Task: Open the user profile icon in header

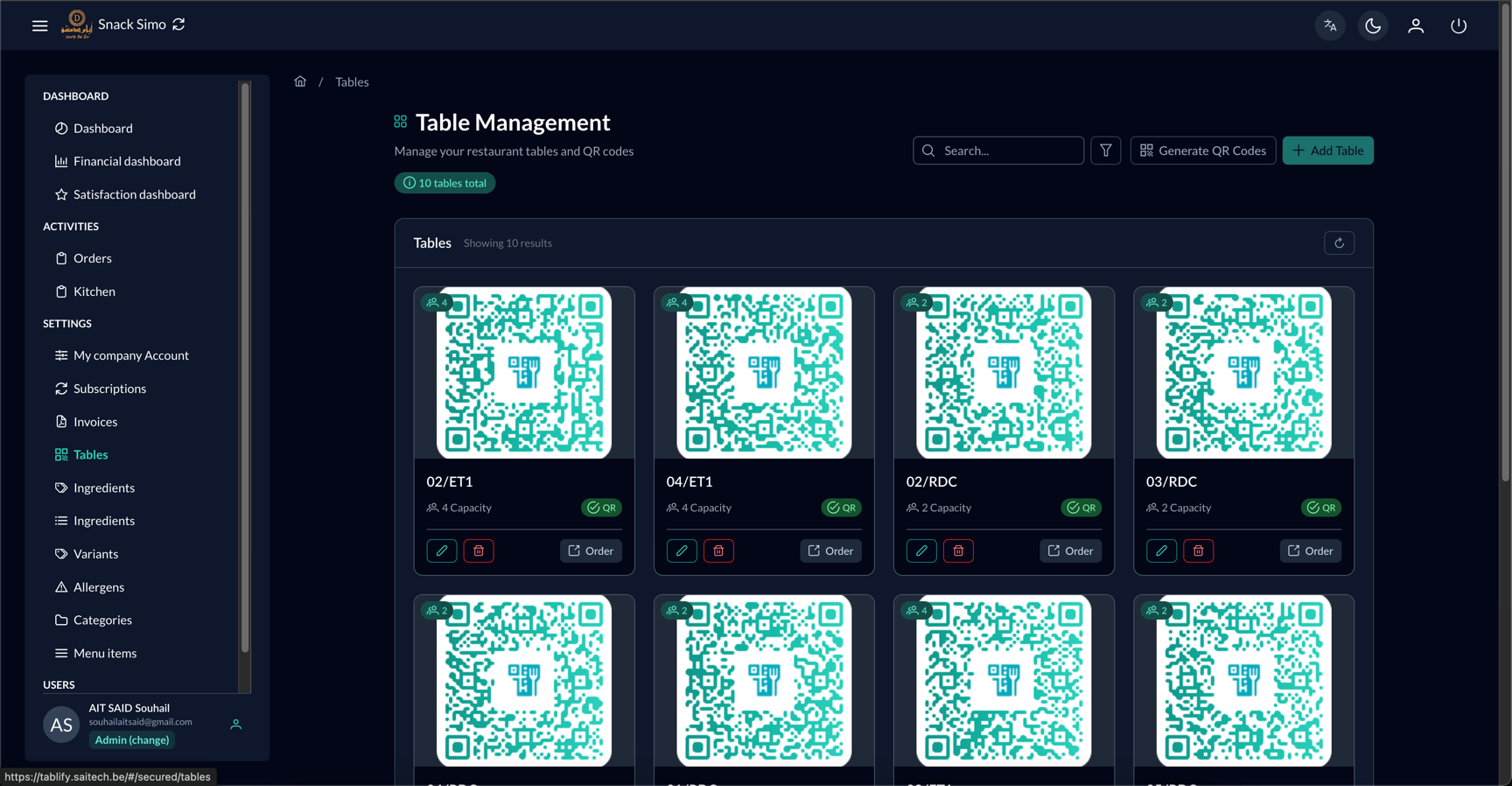Action: click(1416, 25)
